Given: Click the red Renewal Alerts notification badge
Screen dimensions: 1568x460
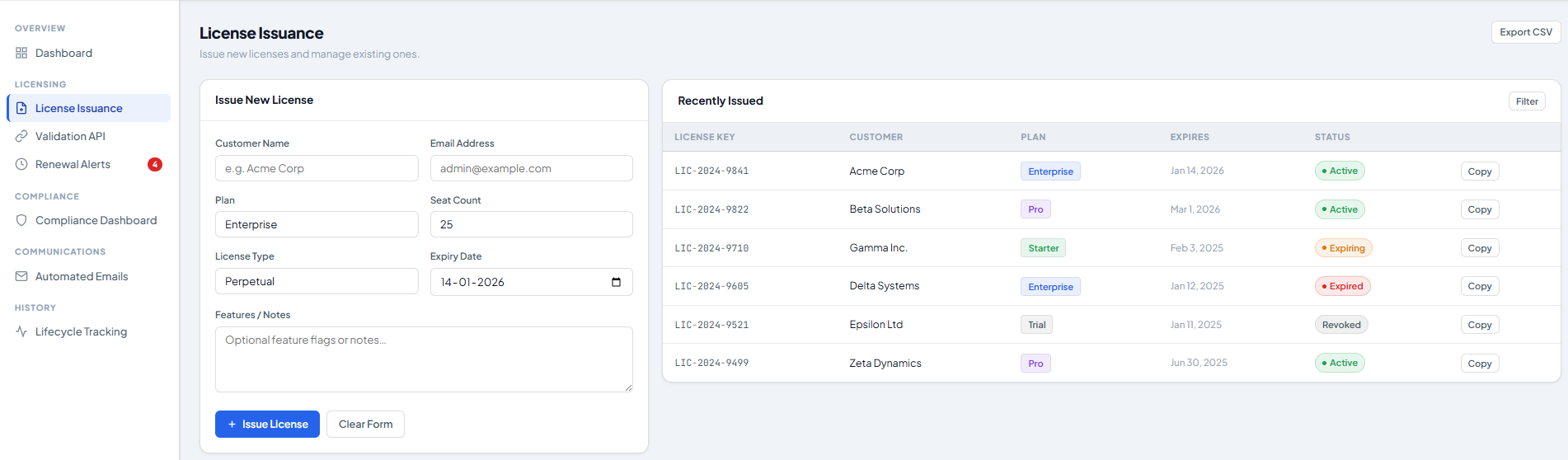Looking at the screenshot, I should click(x=154, y=164).
